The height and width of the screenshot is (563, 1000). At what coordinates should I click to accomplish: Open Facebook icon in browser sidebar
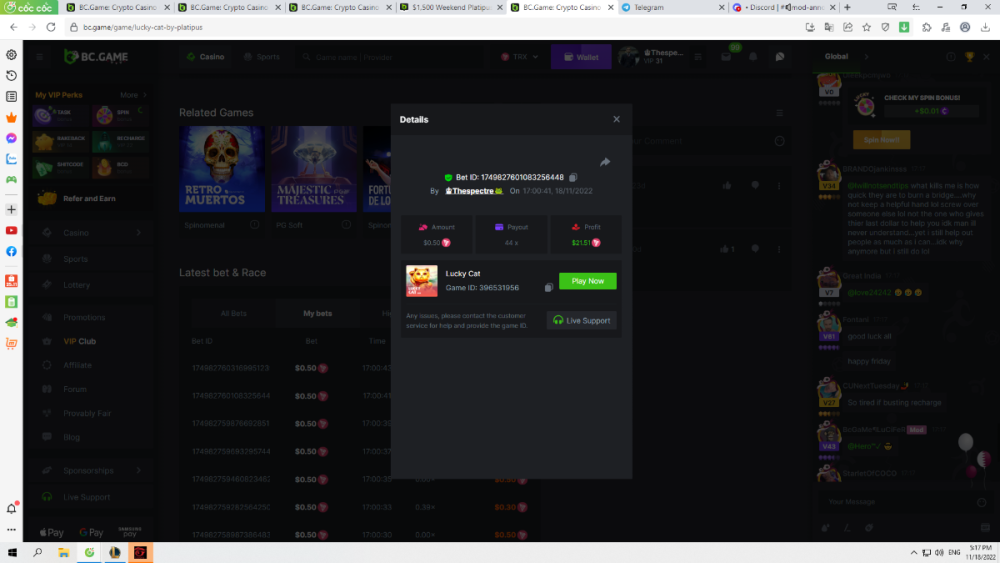(11, 251)
